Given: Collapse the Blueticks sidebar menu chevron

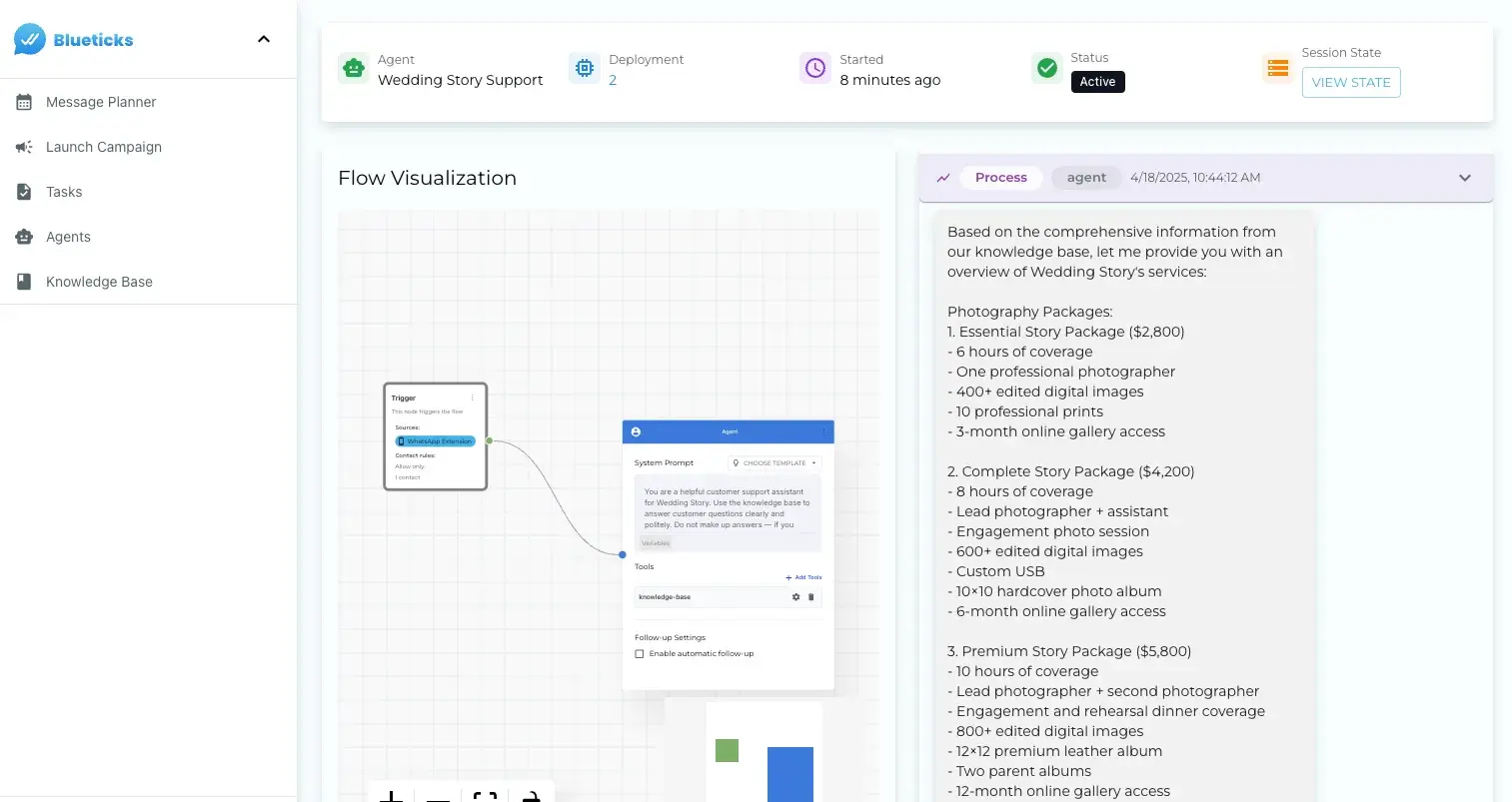Looking at the screenshot, I should pos(264,40).
